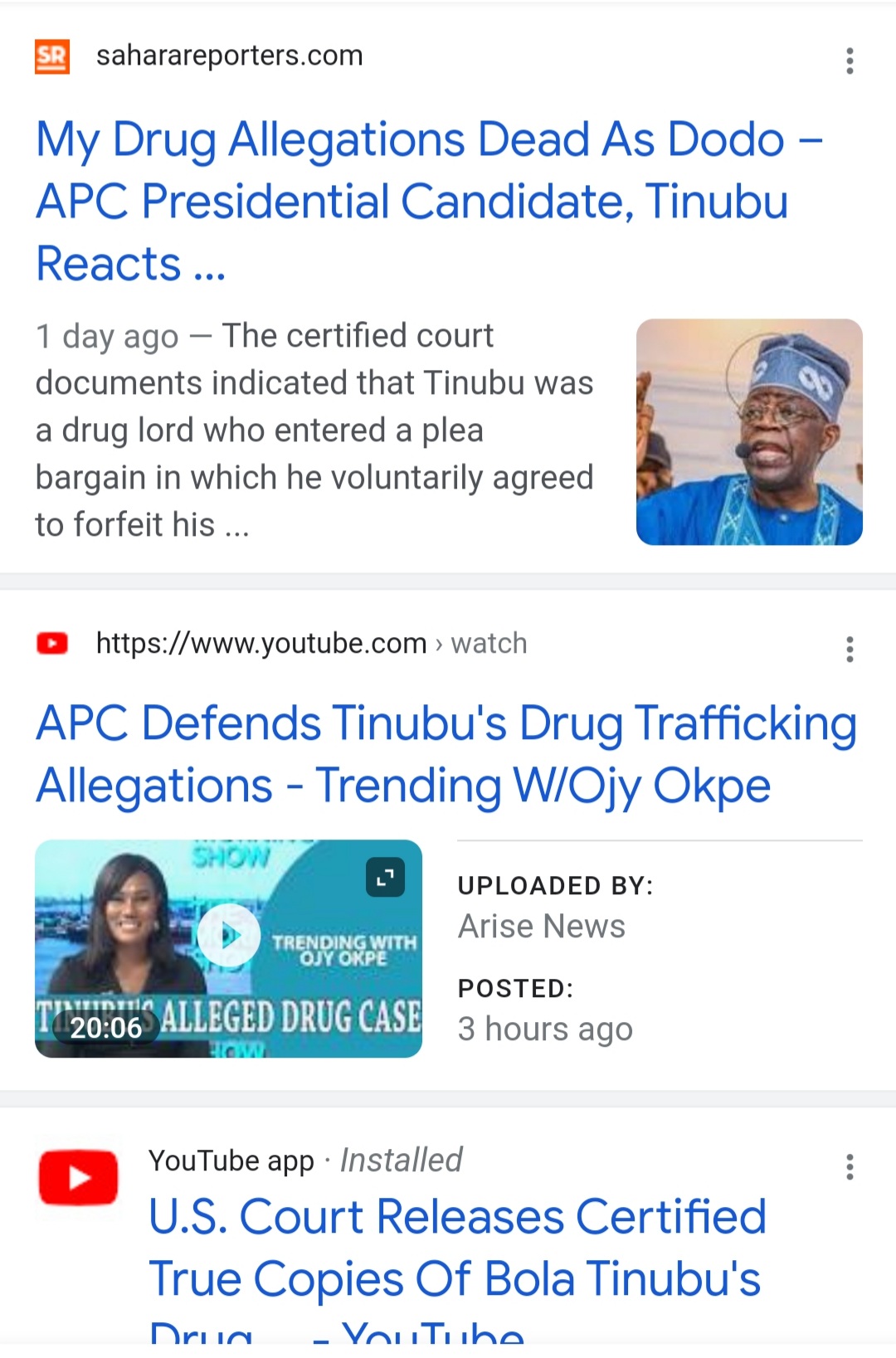Open options menu for Arise News video result

(850, 649)
